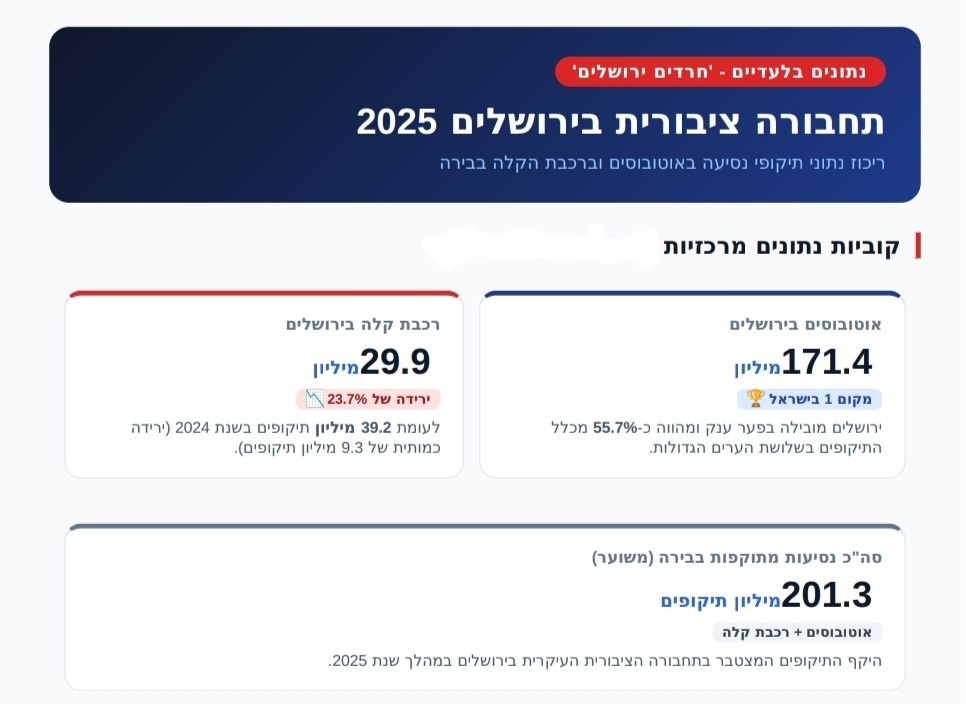Click the cumulative validations description for 2025
This screenshot has width=966, height=704.
click(605, 661)
